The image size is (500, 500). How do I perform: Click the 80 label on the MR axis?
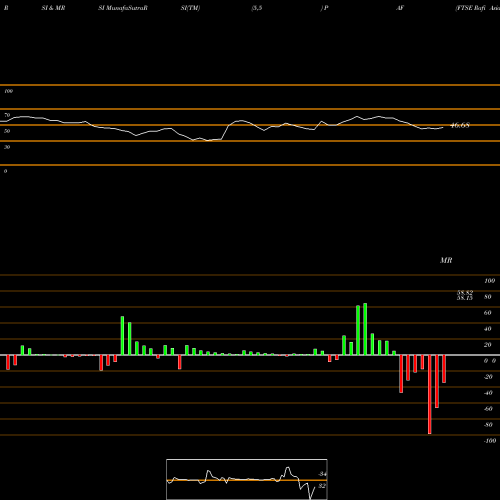pos(488,297)
